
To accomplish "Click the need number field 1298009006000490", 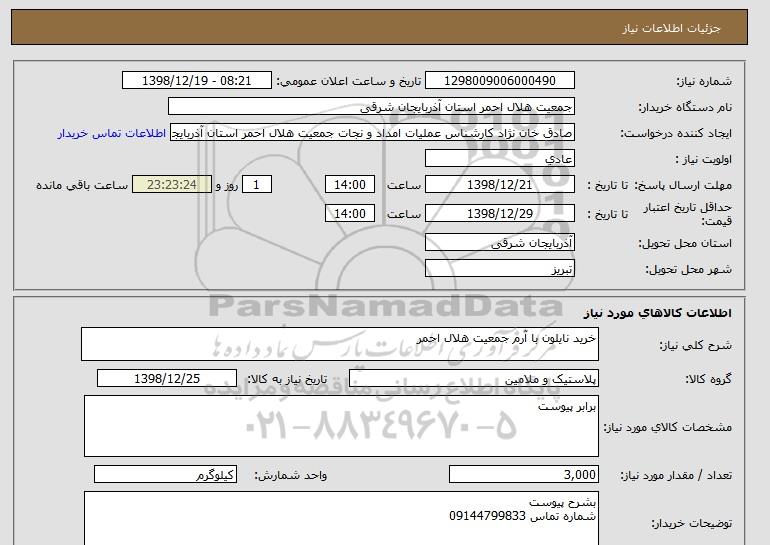I will tap(499, 81).
